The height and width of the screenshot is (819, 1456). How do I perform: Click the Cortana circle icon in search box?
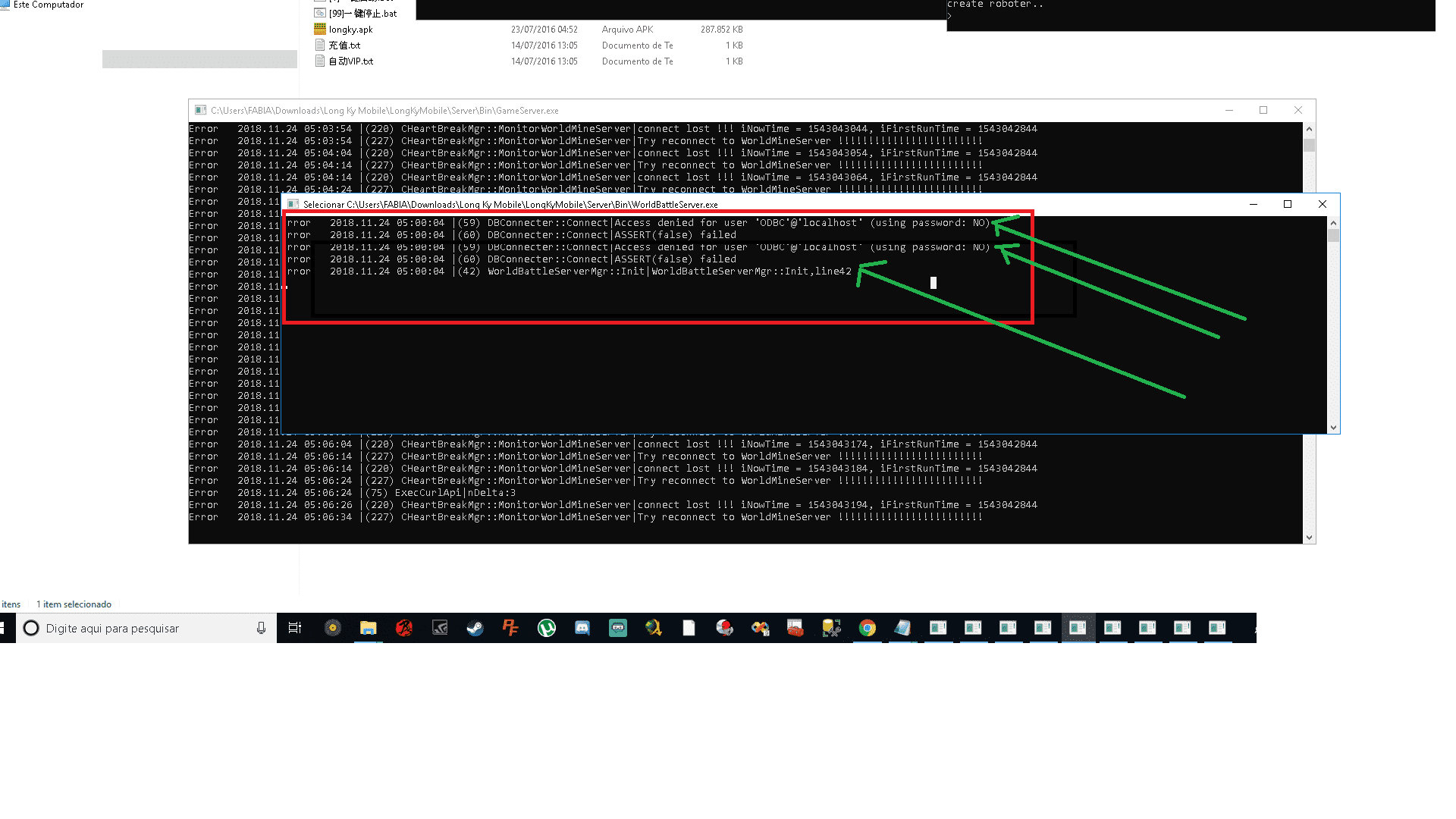tap(31, 628)
